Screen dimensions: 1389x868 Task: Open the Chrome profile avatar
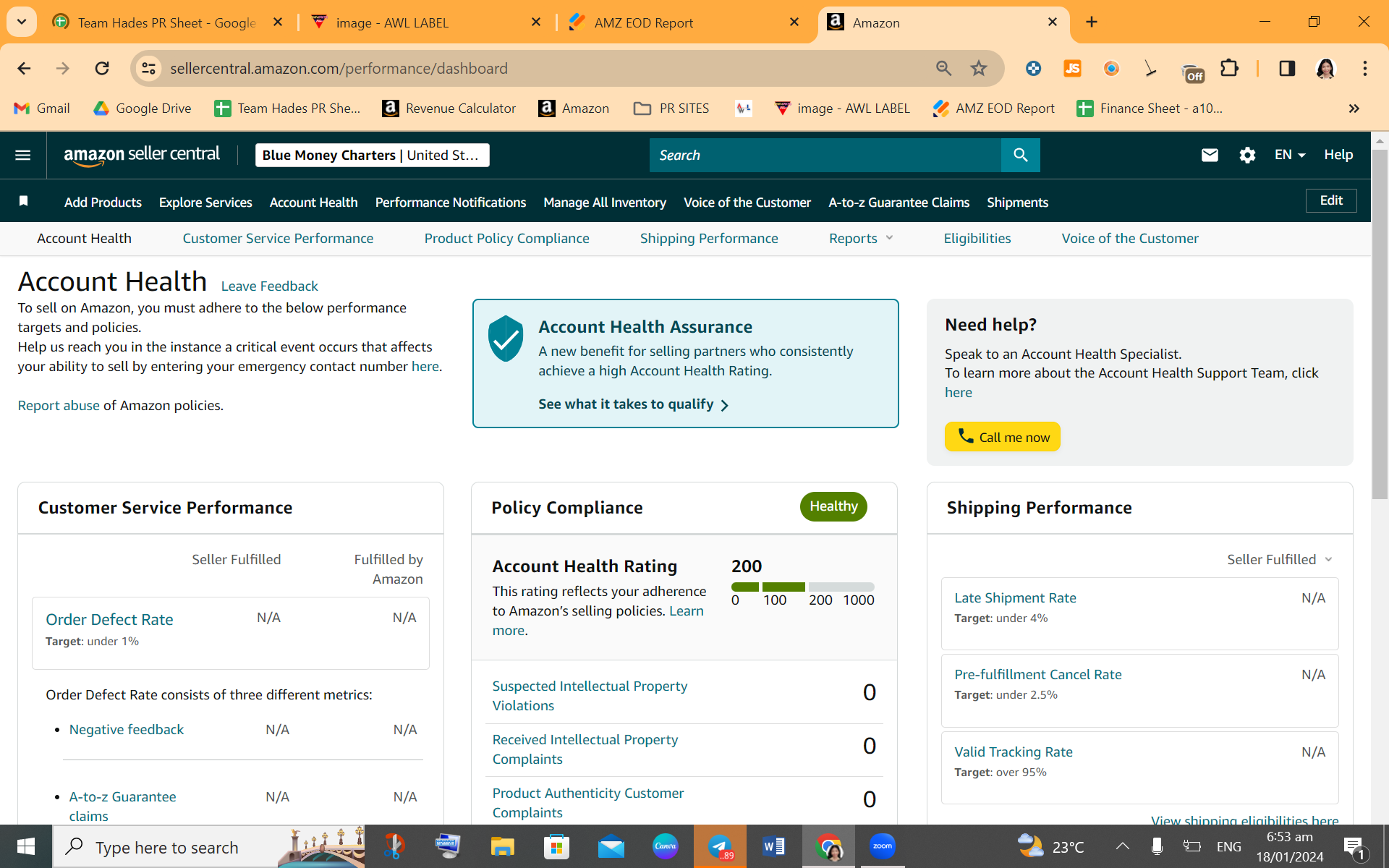click(1325, 68)
